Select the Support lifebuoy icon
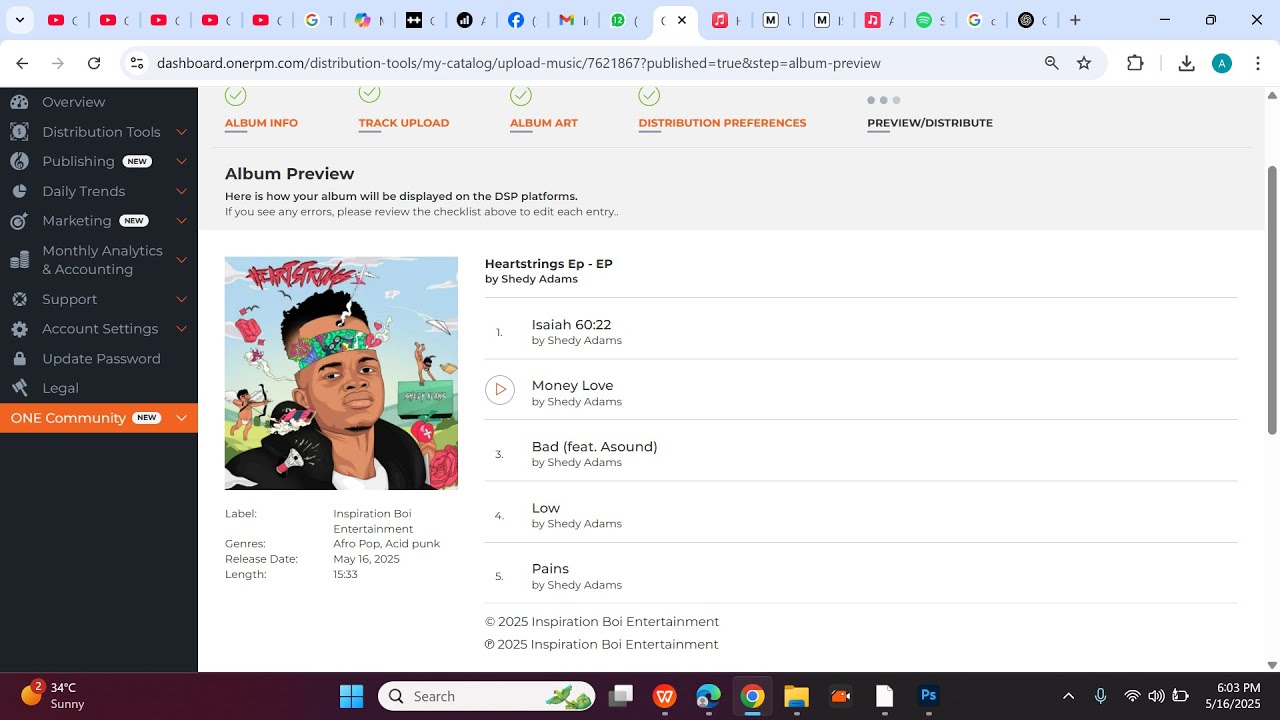 (x=20, y=299)
